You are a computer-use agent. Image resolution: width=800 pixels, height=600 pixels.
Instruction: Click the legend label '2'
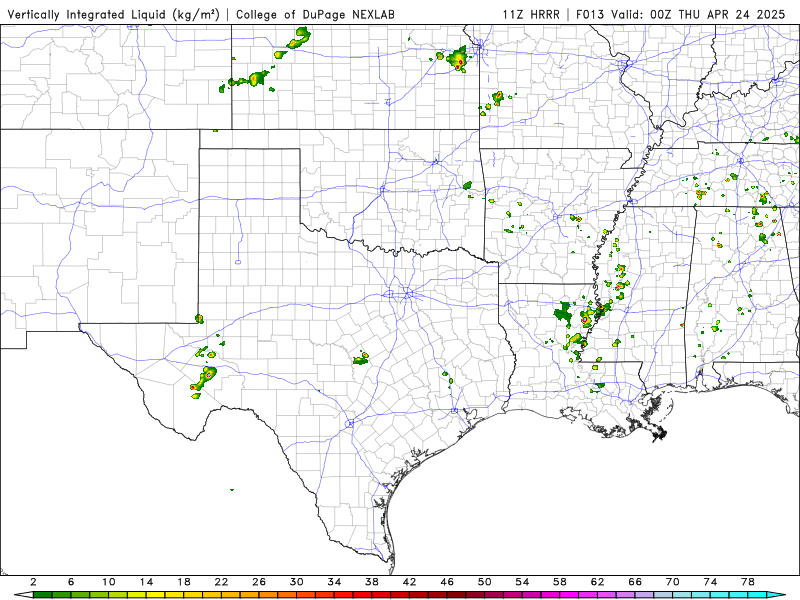(33, 582)
